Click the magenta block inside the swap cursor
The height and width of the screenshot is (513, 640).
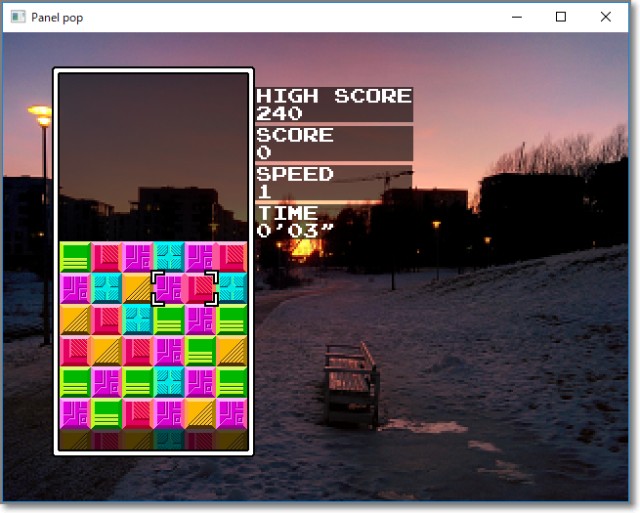(169, 288)
